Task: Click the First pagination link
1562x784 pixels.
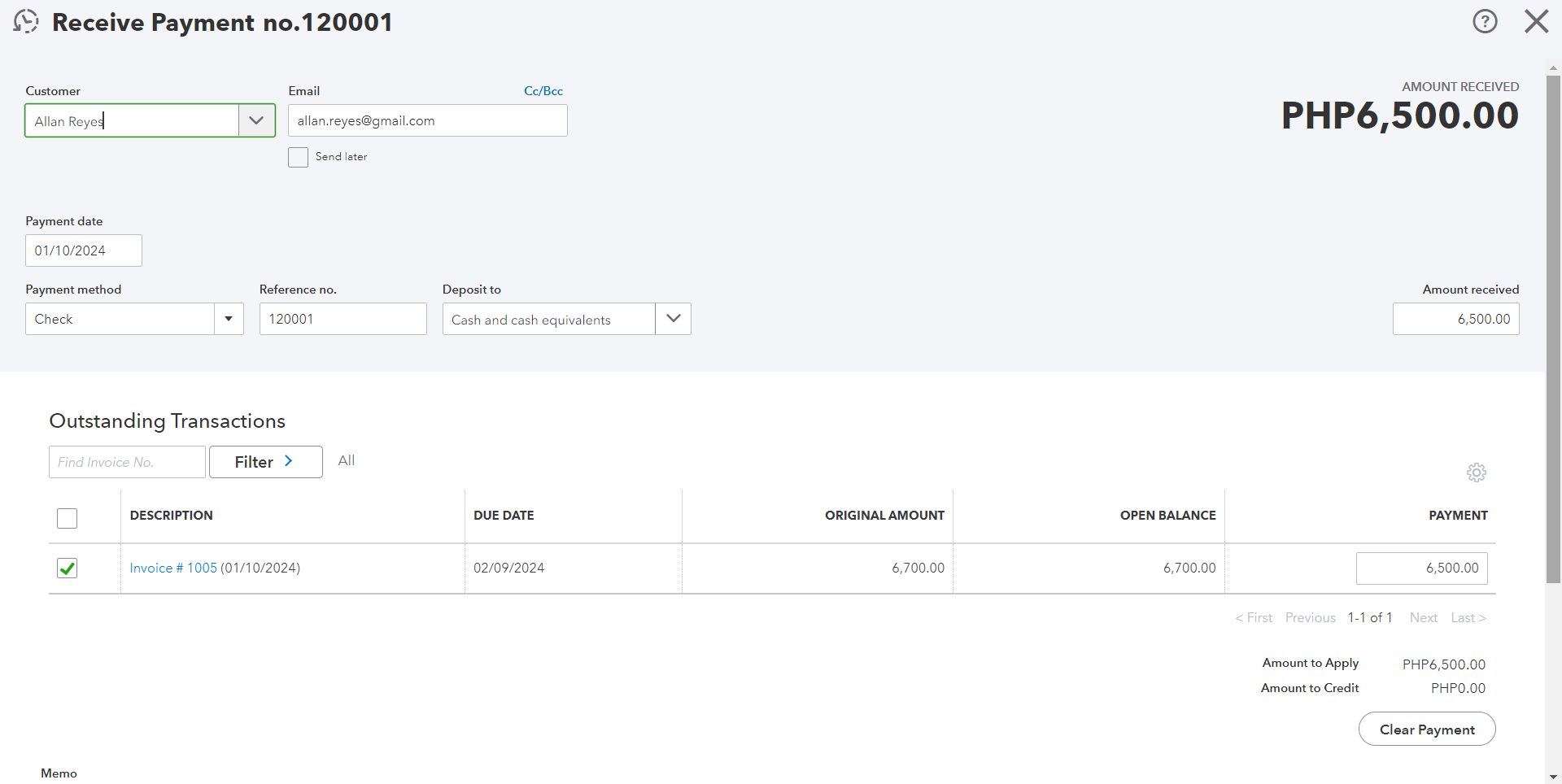Action: [1254, 618]
